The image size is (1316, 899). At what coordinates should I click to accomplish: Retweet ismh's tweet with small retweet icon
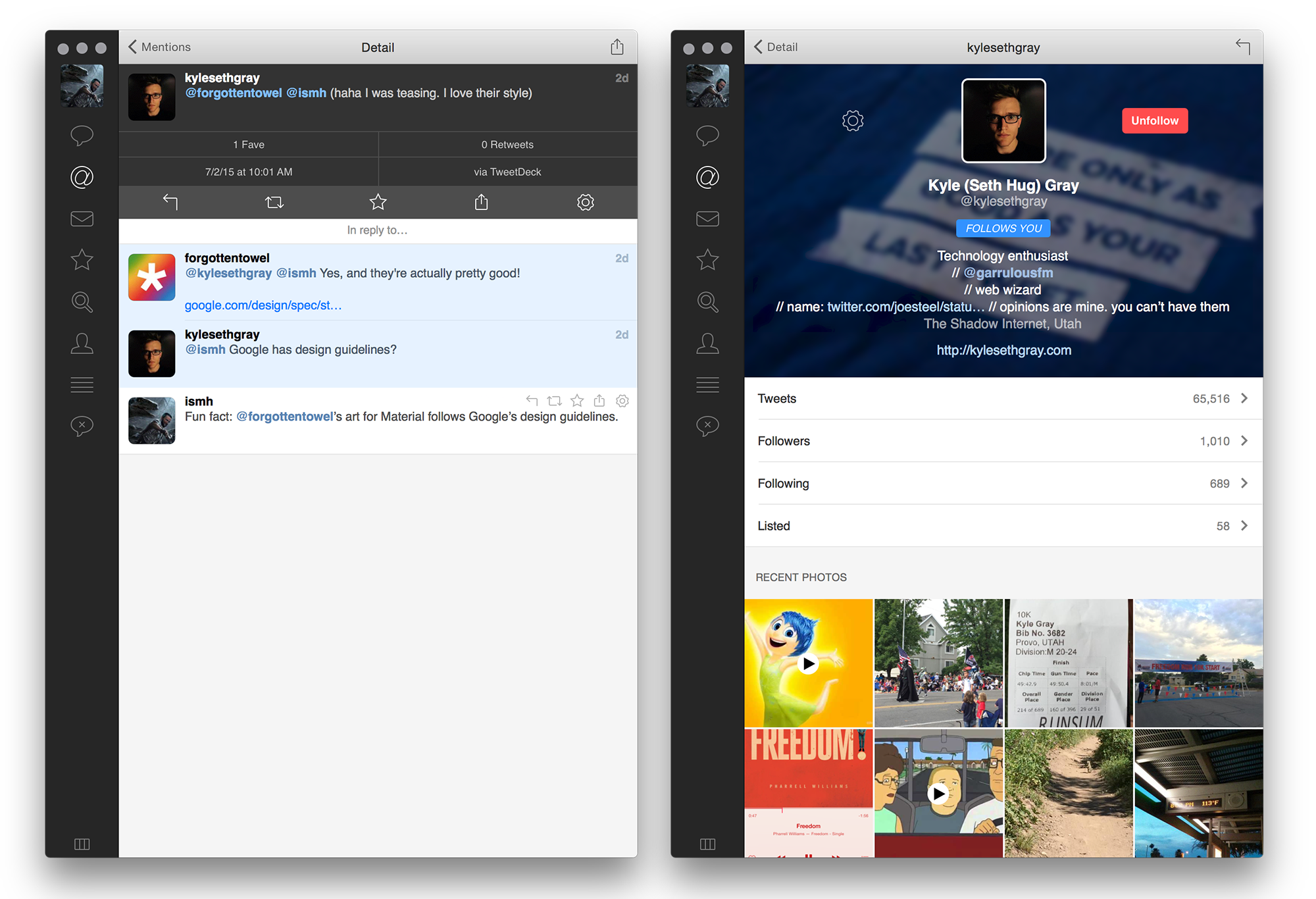[554, 400]
